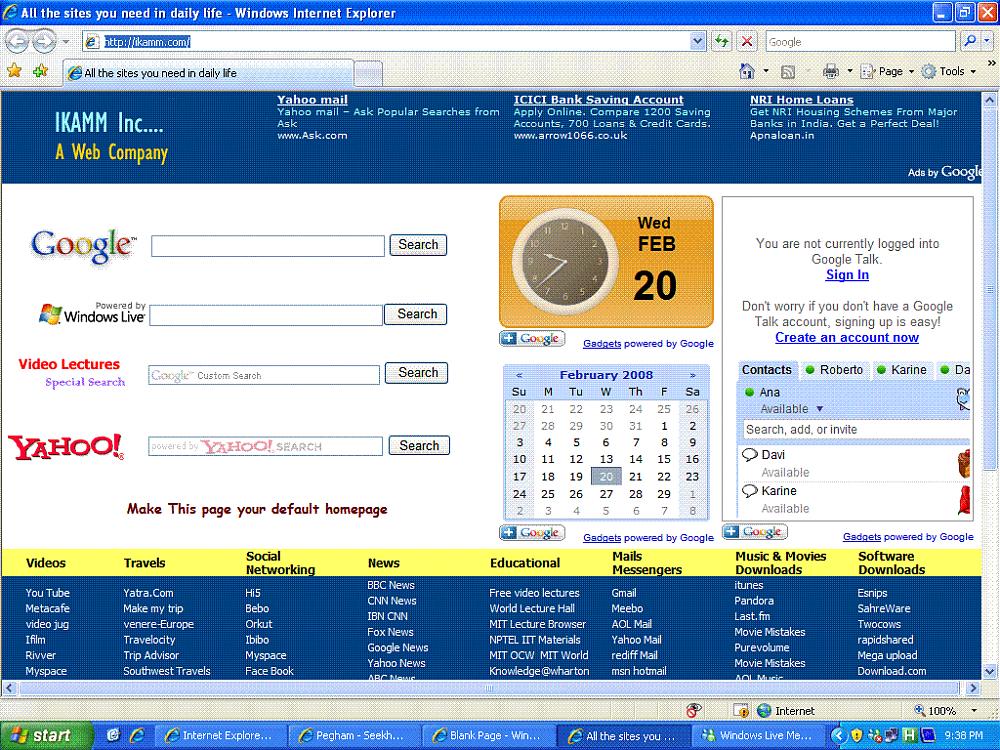1000x750 pixels.
Task: Click the +Google button under the Google Talk gadget
Action: click(755, 531)
